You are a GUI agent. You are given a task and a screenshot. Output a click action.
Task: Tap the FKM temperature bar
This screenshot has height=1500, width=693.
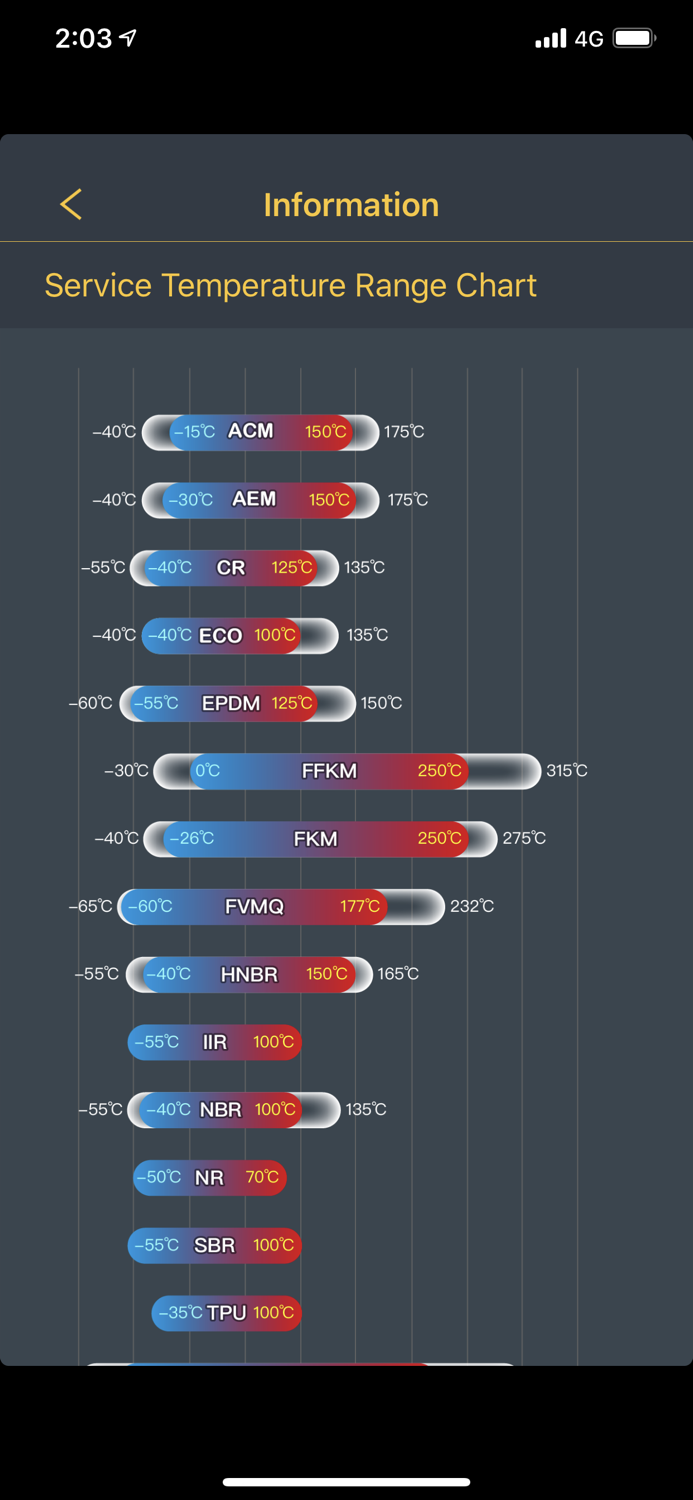tap(320, 839)
